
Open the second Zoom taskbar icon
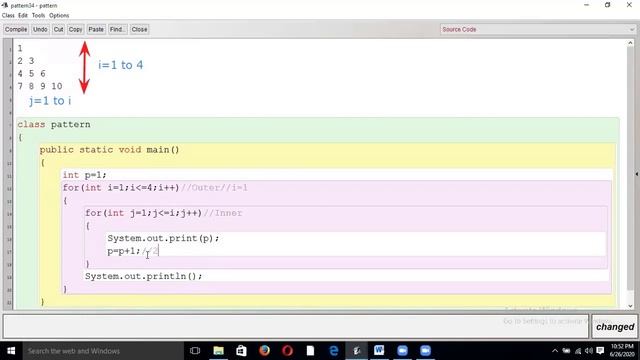click(425, 351)
